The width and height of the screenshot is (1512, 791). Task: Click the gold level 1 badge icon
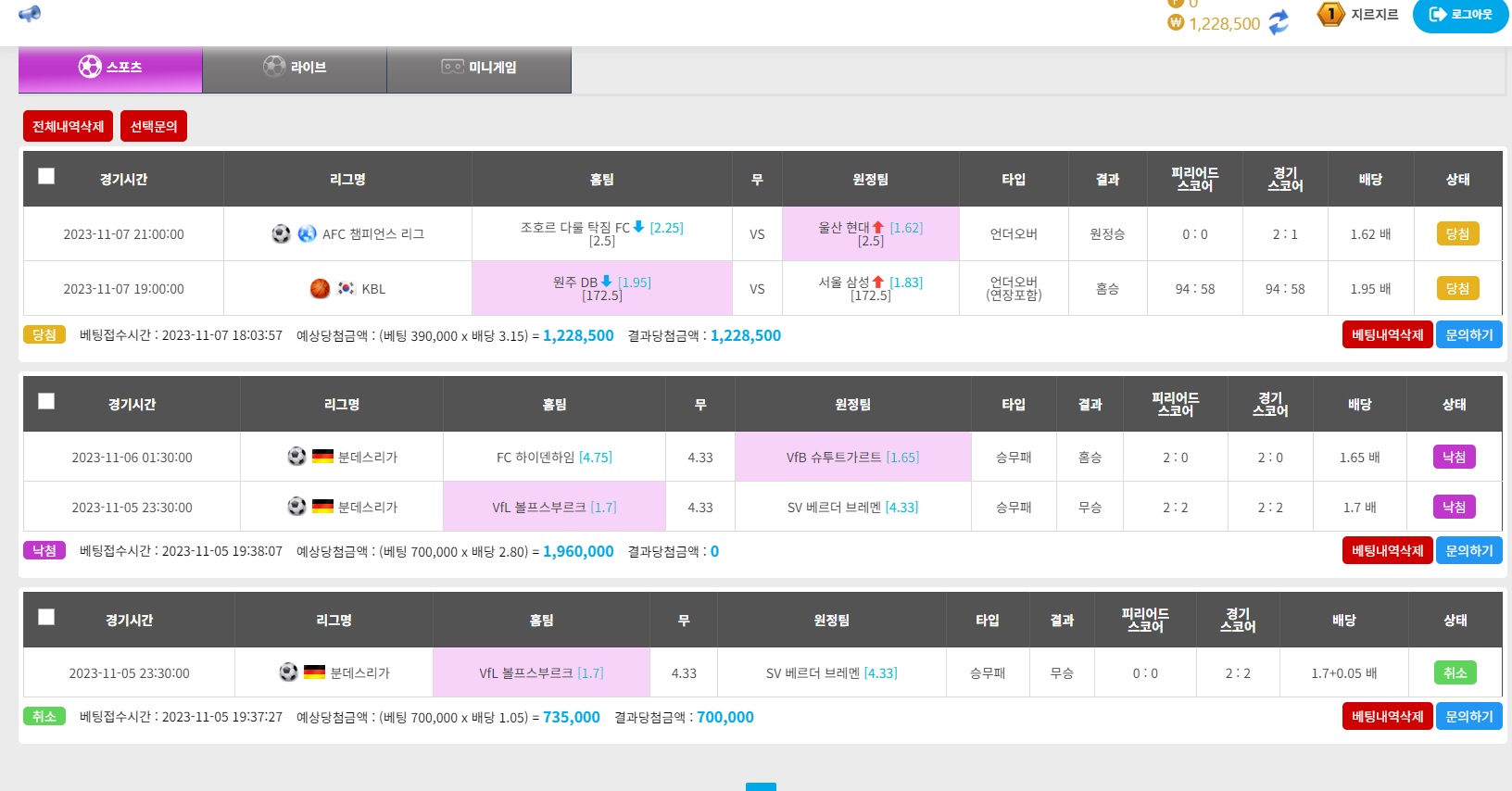[x=1330, y=14]
